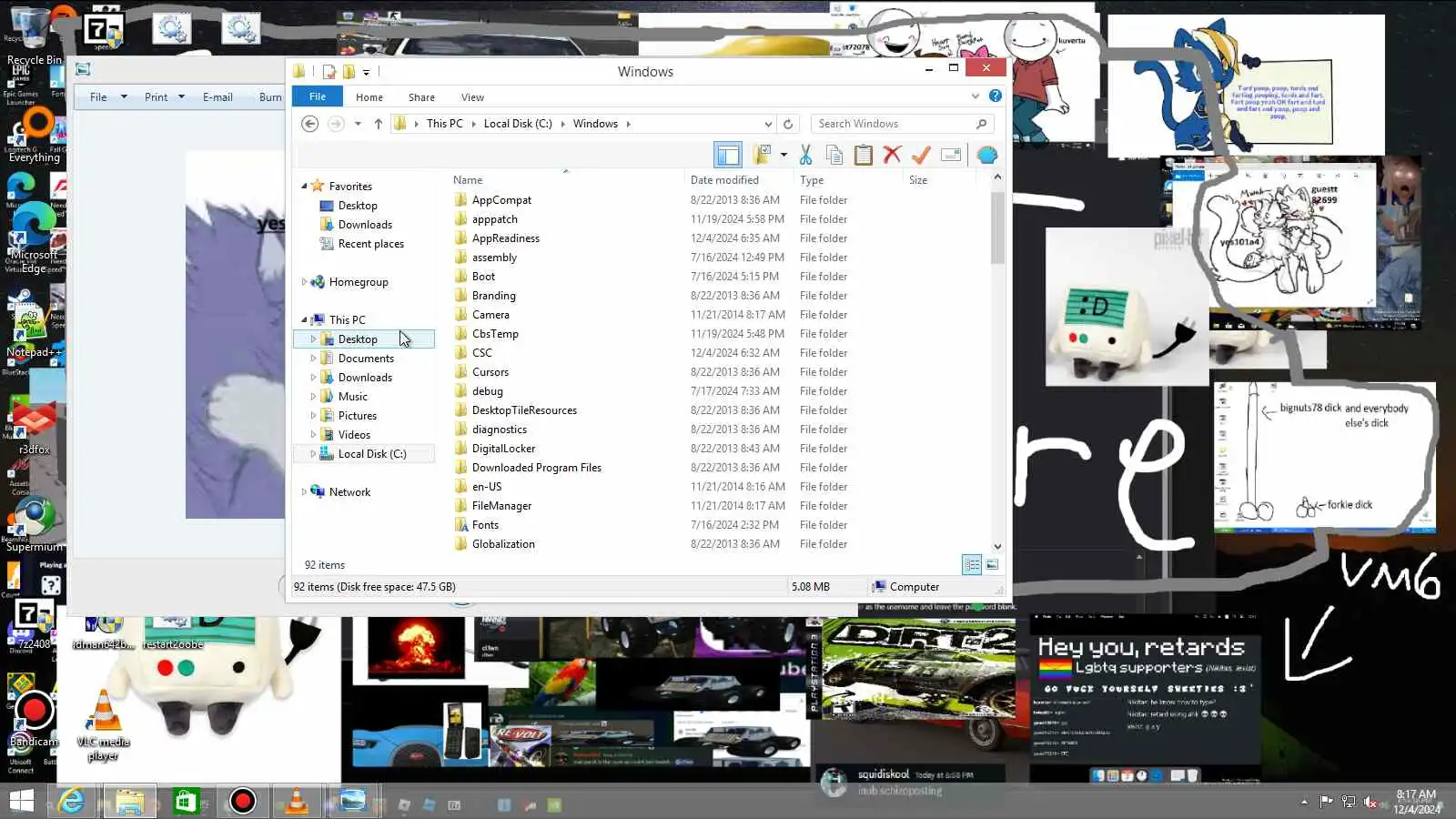
Task: Open Print menu in the photo viewer window
Action: click(x=164, y=97)
